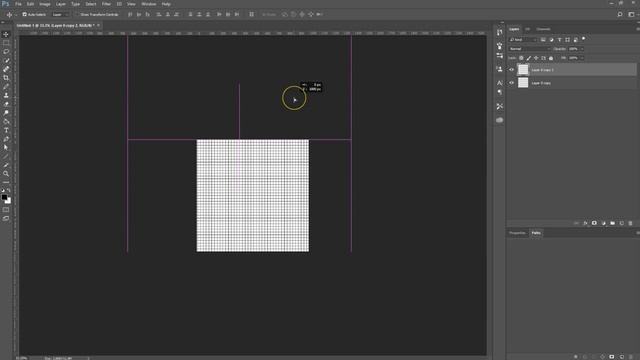Open the Filter menu
Image resolution: width=640 pixels, height=360 pixels.
tap(106, 4)
